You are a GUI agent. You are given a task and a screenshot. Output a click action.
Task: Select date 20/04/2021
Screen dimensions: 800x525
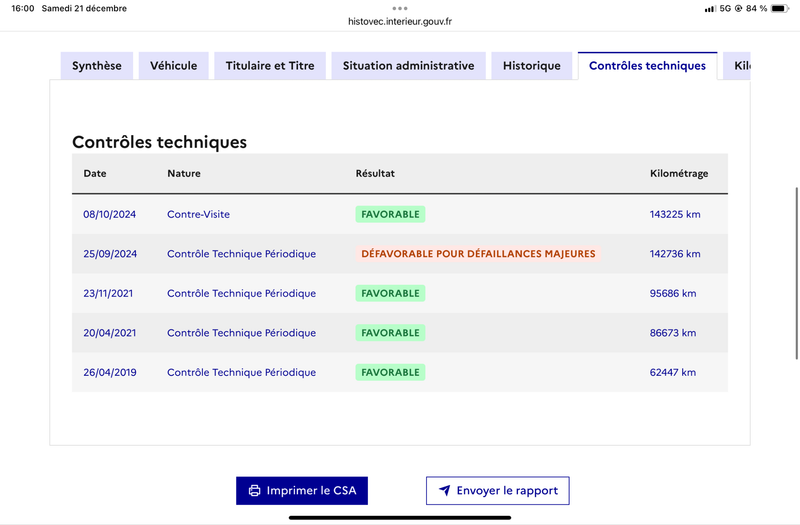click(x=110, y=333)
